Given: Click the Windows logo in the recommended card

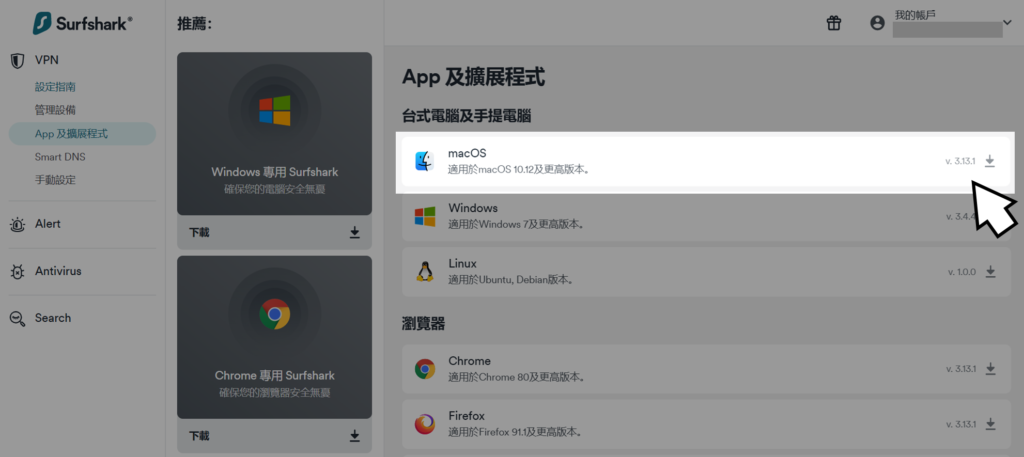Looking at the screenshot, I should tap(274, 110).
